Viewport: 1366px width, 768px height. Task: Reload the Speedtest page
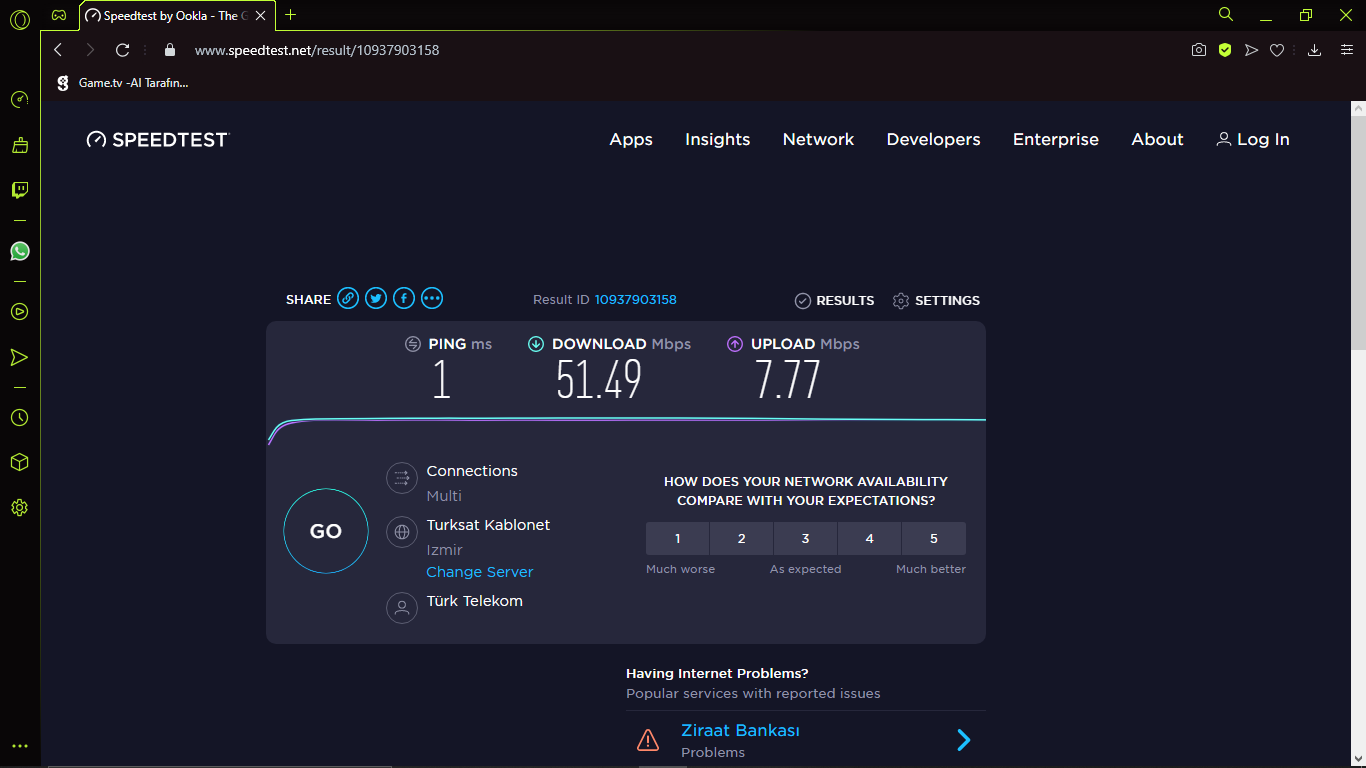click(122, 50)
